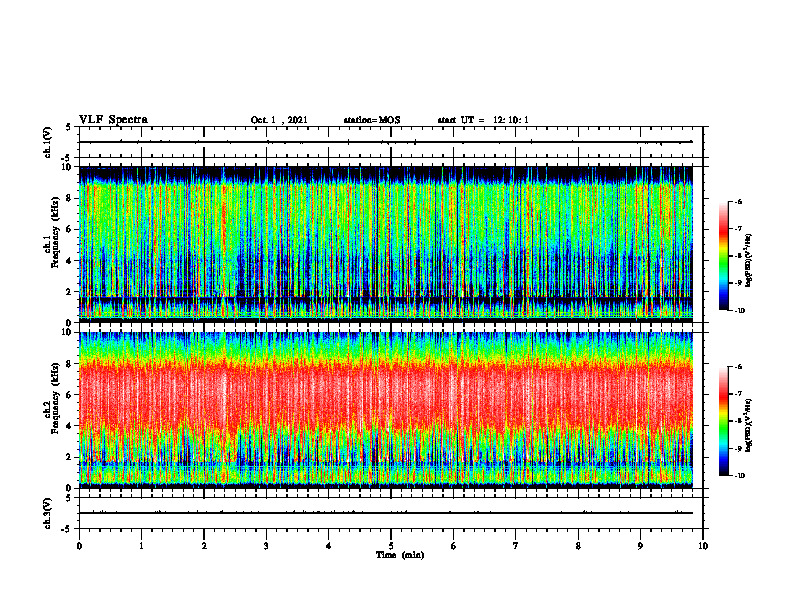Click the time axis tick label "10"
792x612 pixels.
point(703,546)
